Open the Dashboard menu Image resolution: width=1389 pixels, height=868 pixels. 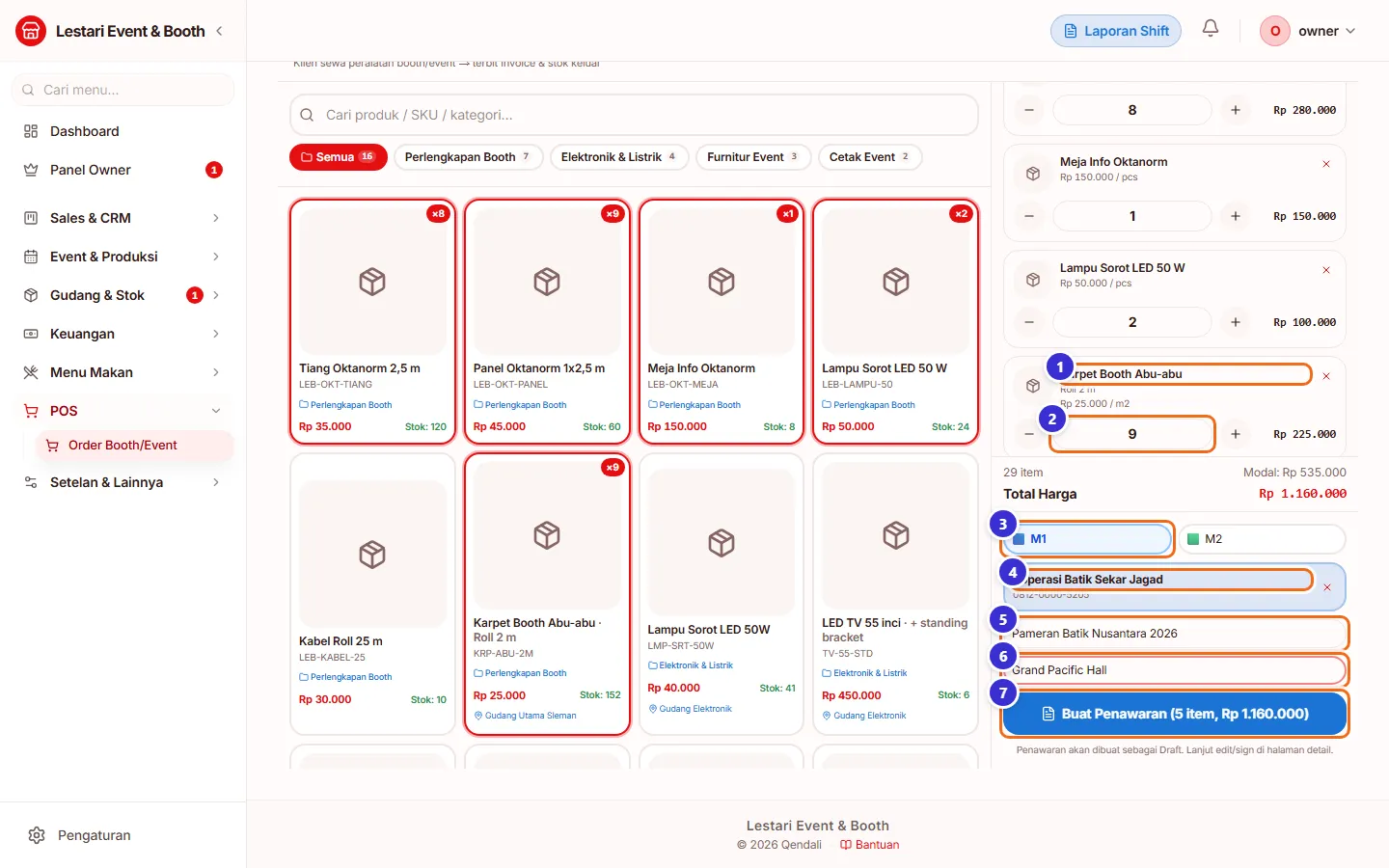[x=122, y=131]
